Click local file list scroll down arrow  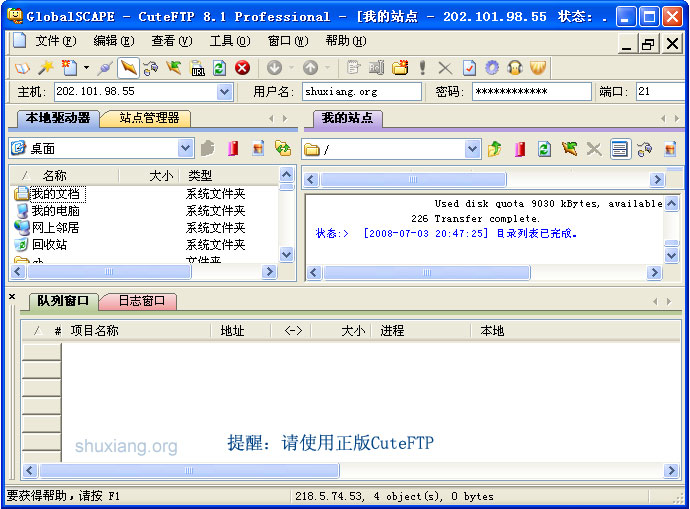(286, 255)
